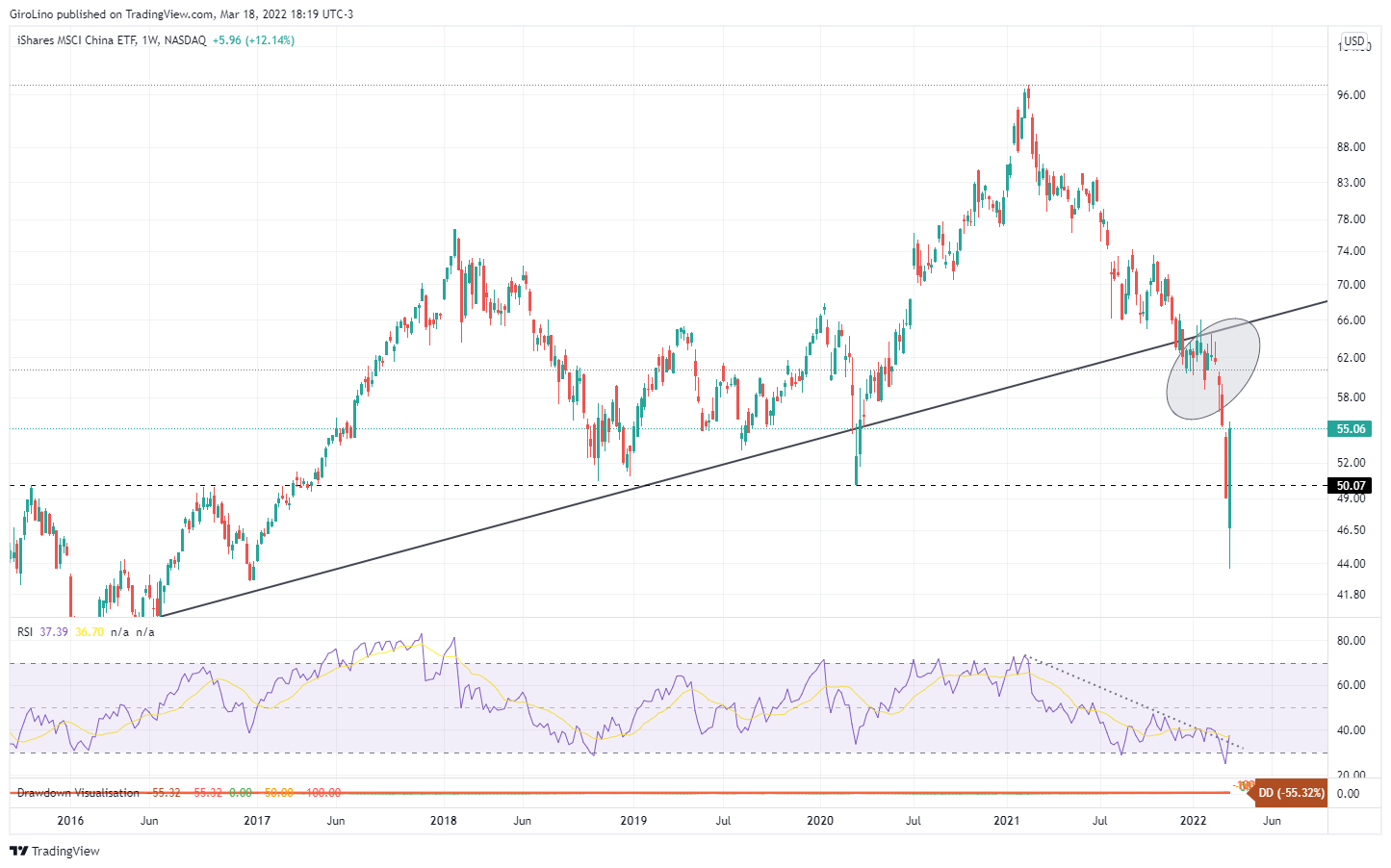Click the 2022 time axis label
This screenshot has width=1391, height=868.
[x=1194, y=821]
